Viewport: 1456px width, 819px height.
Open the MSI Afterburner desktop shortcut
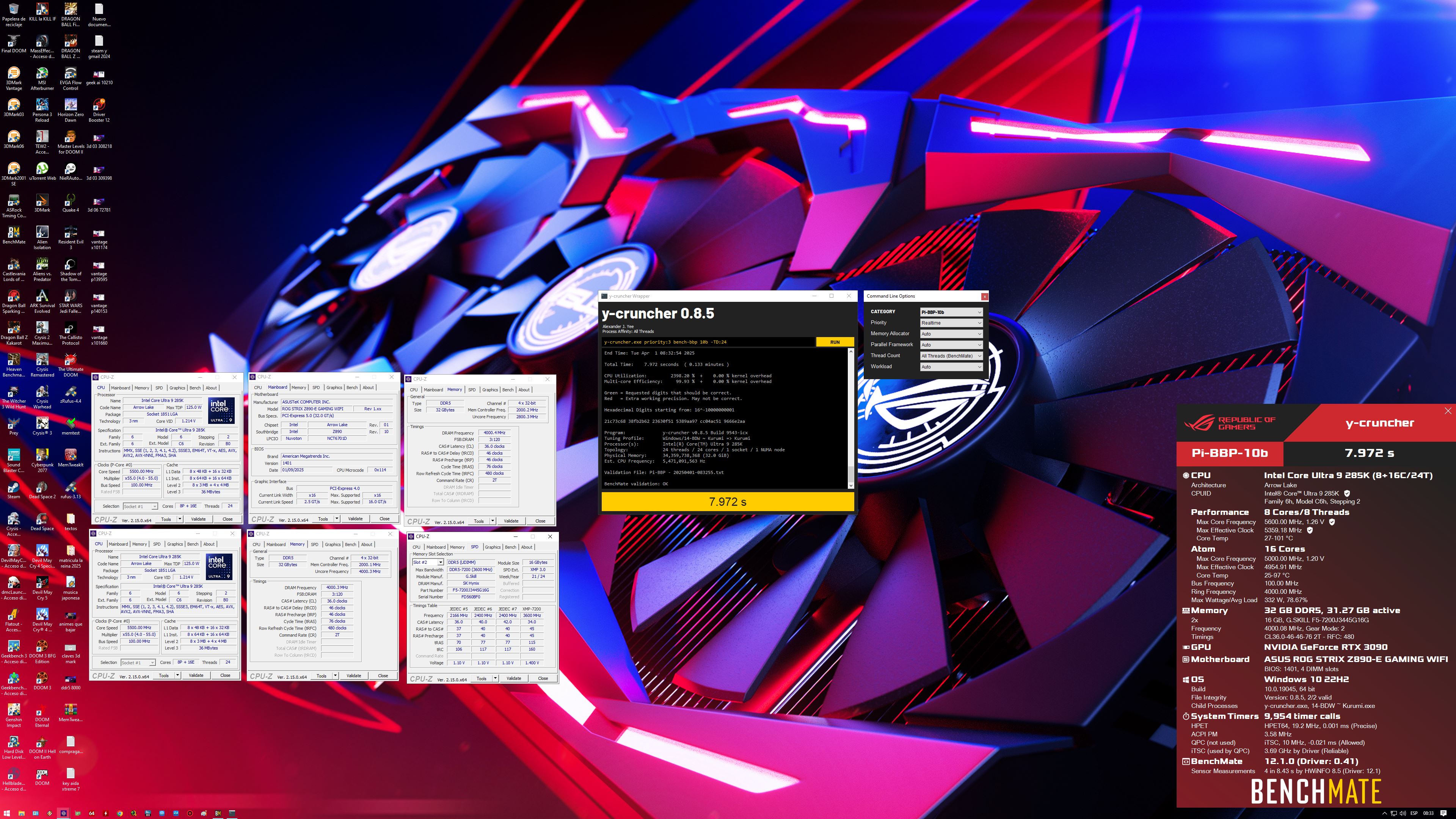coord(42,78)
